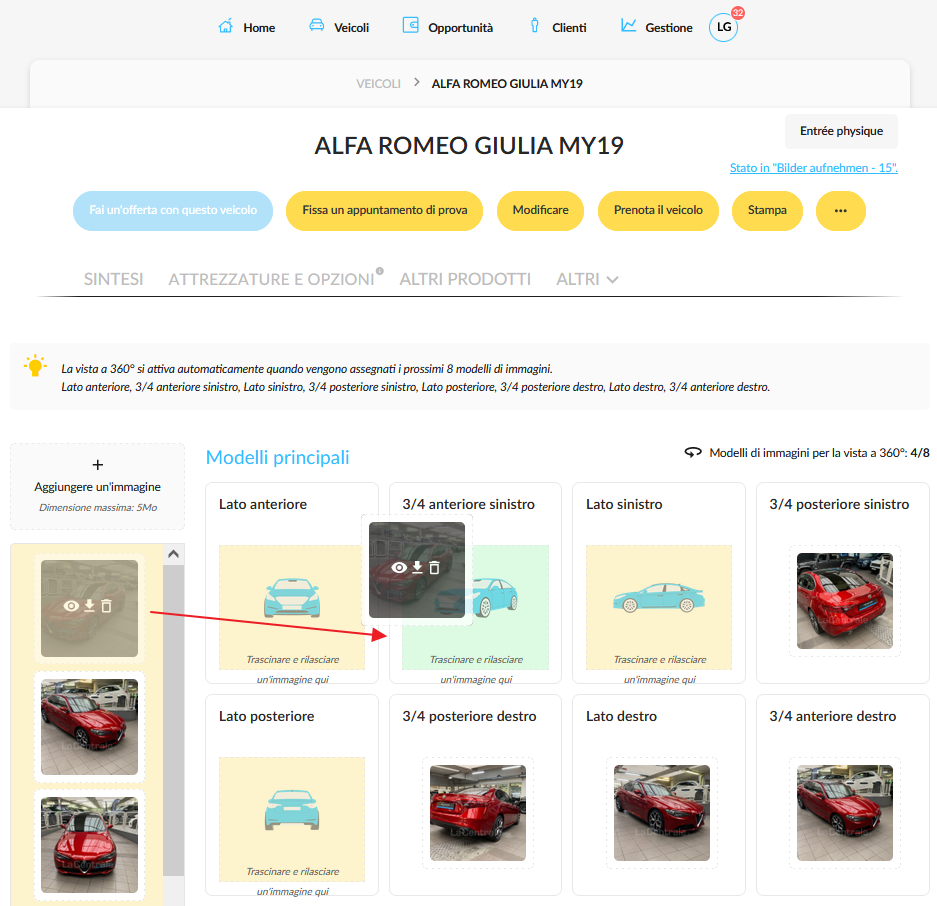Click the Clienti person icon
Image resolution: width=937 pixels, height=906 pixels.
[535, 26]
